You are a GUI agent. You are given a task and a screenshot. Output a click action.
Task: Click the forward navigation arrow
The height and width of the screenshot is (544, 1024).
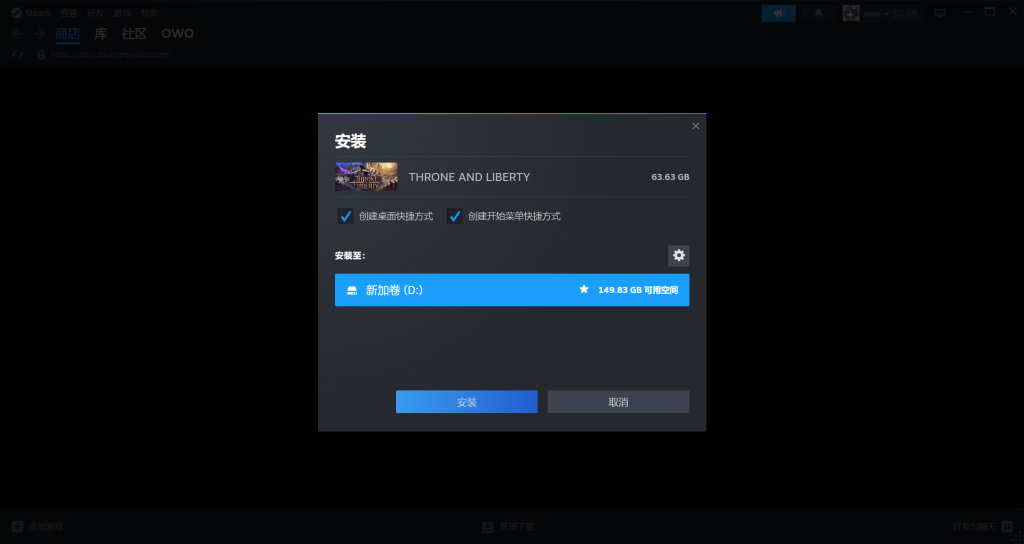tap(39, 34)
